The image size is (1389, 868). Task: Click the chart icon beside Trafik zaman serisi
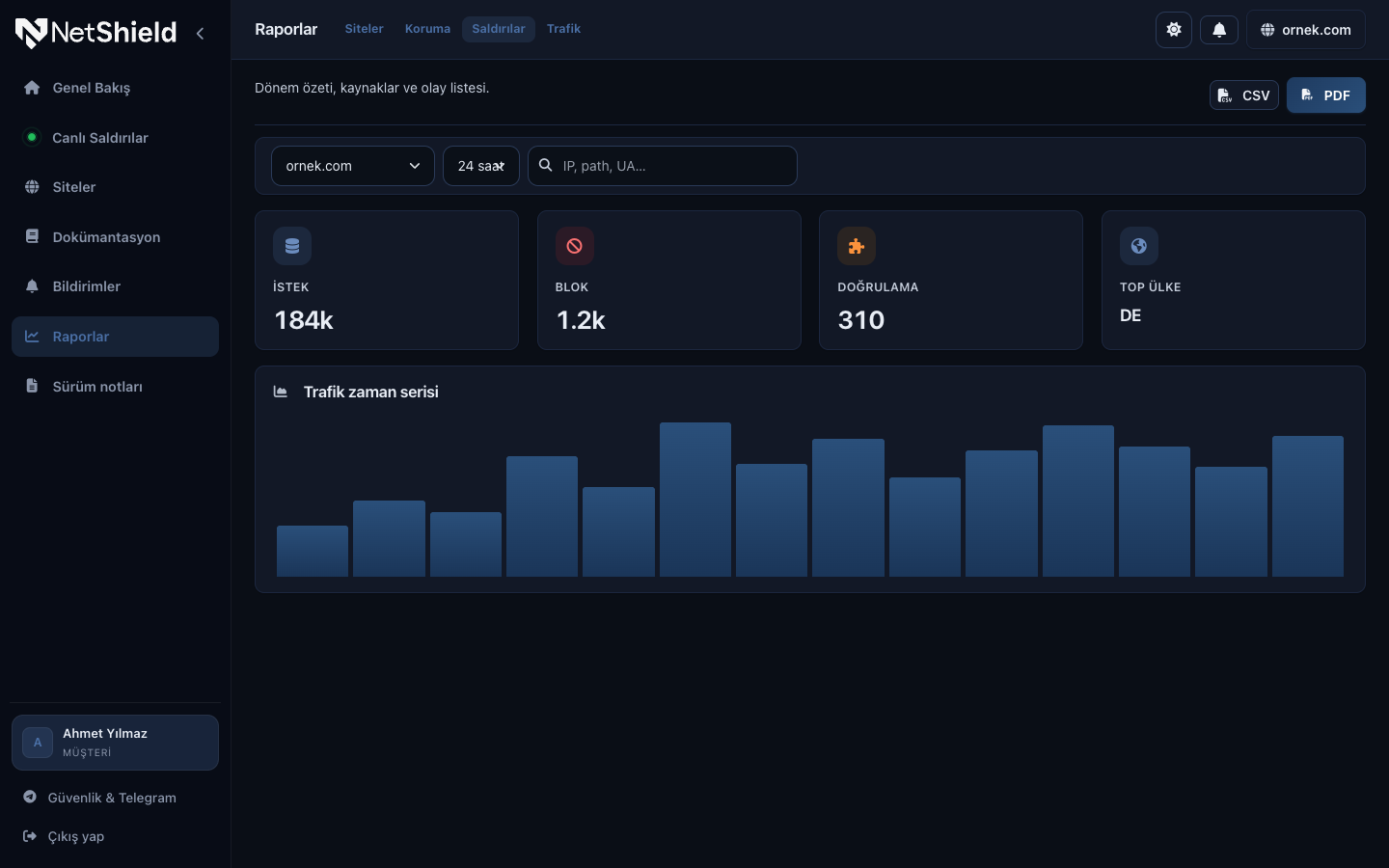tap(281, 392)
